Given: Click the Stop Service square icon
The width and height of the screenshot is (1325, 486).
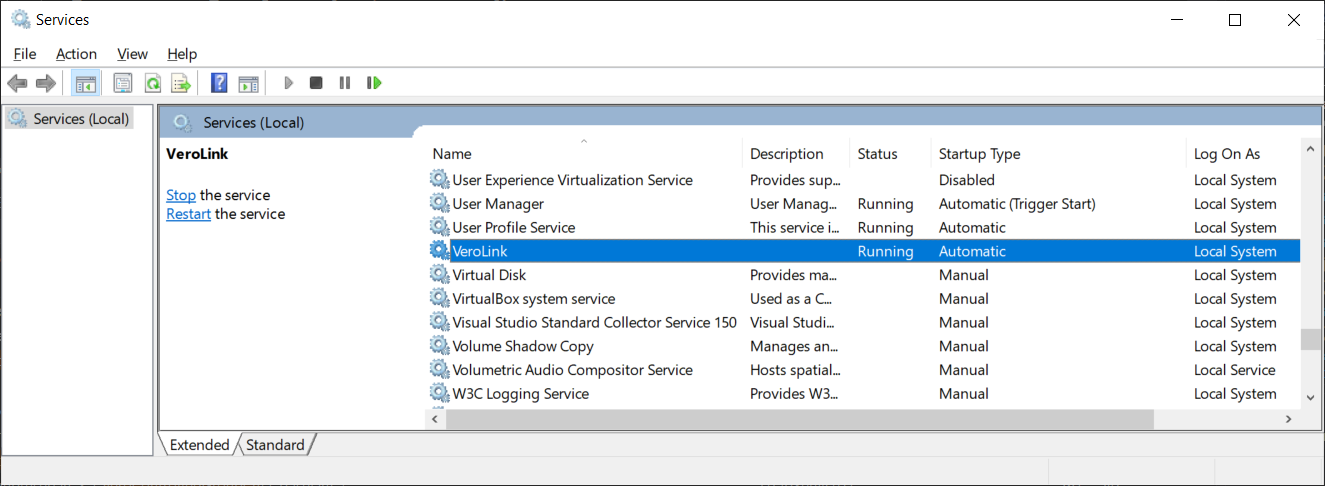Looking at the screenshot, I should pyautogui.click(x=316, y=83).
